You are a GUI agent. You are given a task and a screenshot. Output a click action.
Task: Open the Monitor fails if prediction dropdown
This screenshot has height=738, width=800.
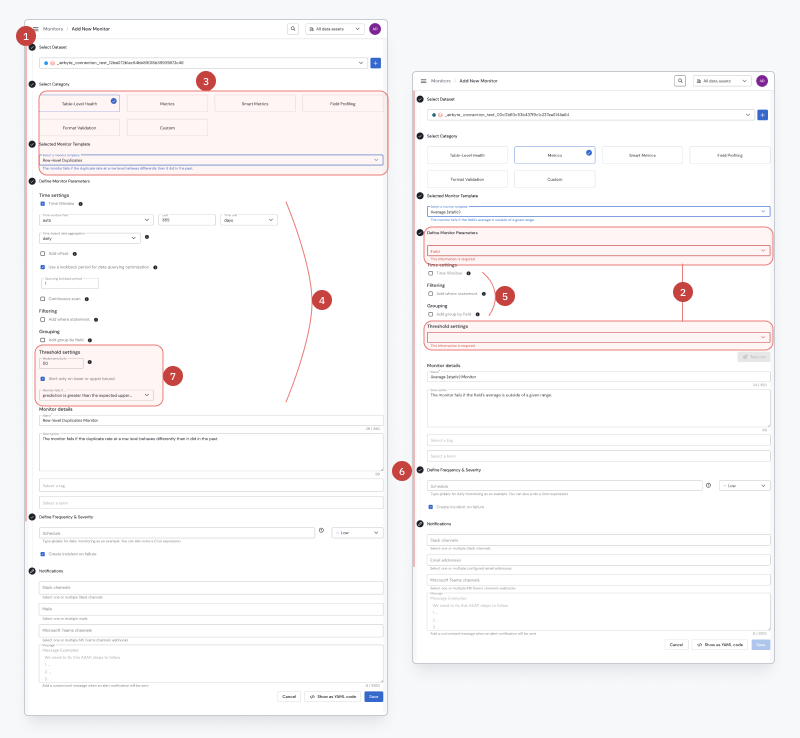pos(96,395)
